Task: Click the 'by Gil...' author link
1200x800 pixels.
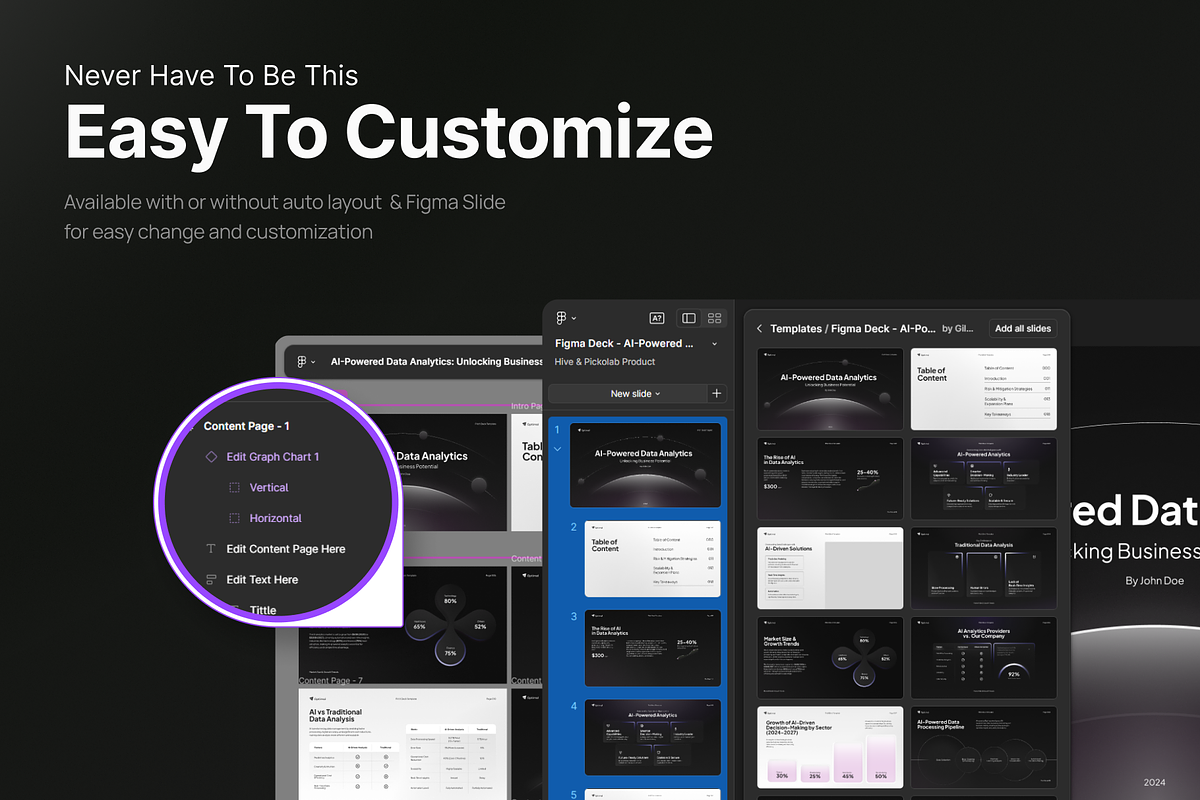Action: pos(958,328)
